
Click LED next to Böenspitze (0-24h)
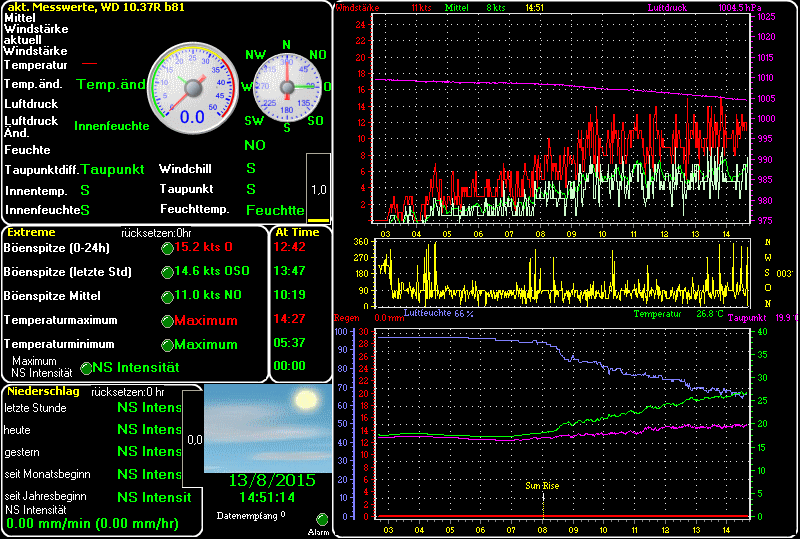[167, 247]
